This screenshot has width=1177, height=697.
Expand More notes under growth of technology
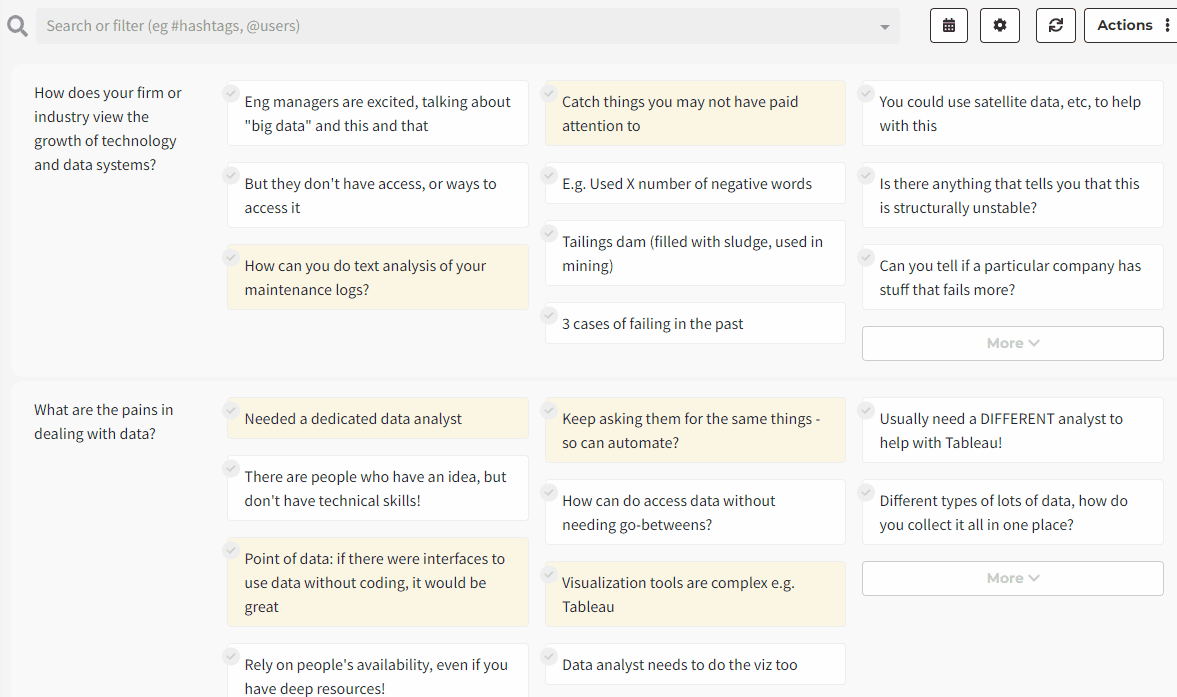pos(1012,343)
